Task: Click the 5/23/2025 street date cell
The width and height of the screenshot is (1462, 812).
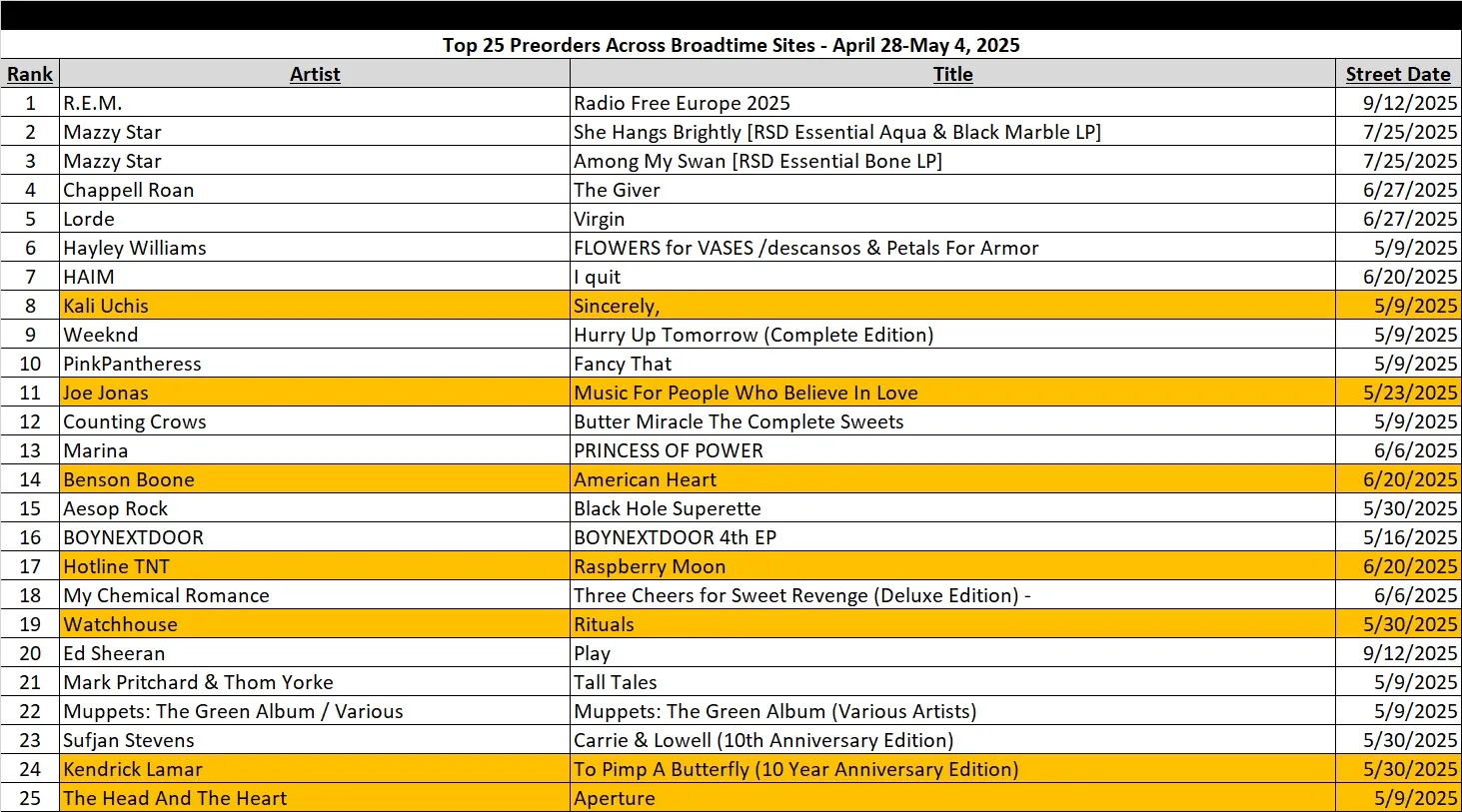Action: [x=1398, y=393]
